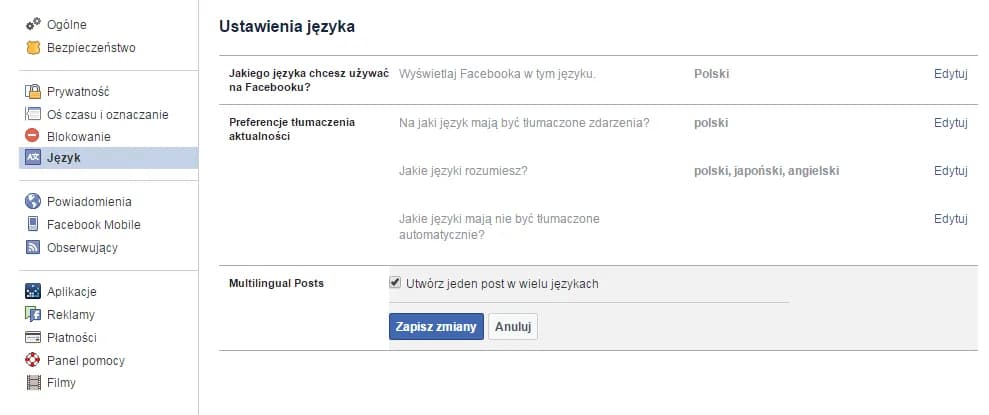Click the security badge icon for Bezpieczeństwo
The width and height of the screenshot is (989, 415).
[32, 47]
